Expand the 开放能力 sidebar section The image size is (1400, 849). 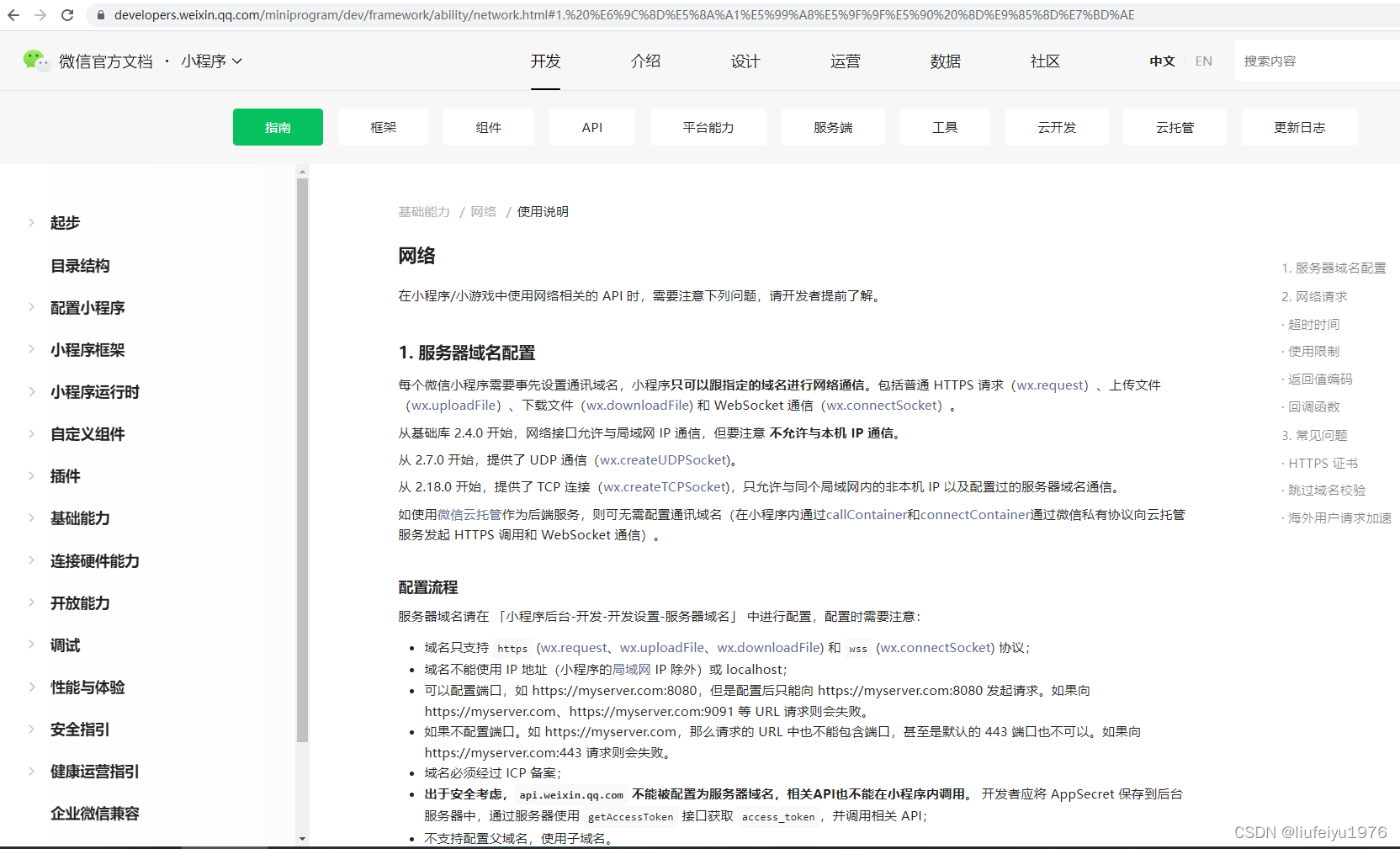pos(31,603)
